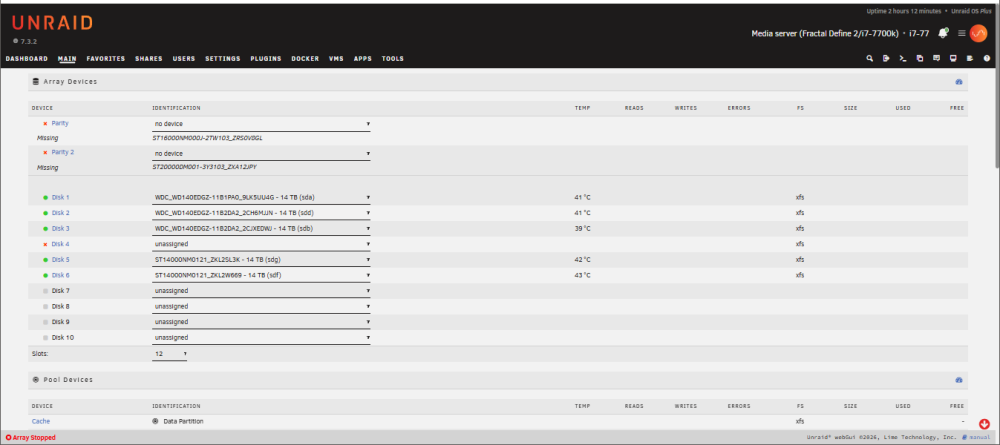
Task: Open the notifications bell
Action: pyautogui.click(x=943, y=33)
